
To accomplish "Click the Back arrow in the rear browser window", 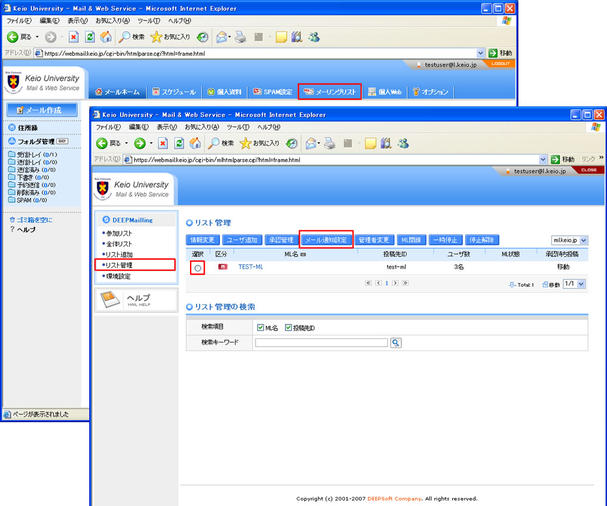I will [14, 37].
